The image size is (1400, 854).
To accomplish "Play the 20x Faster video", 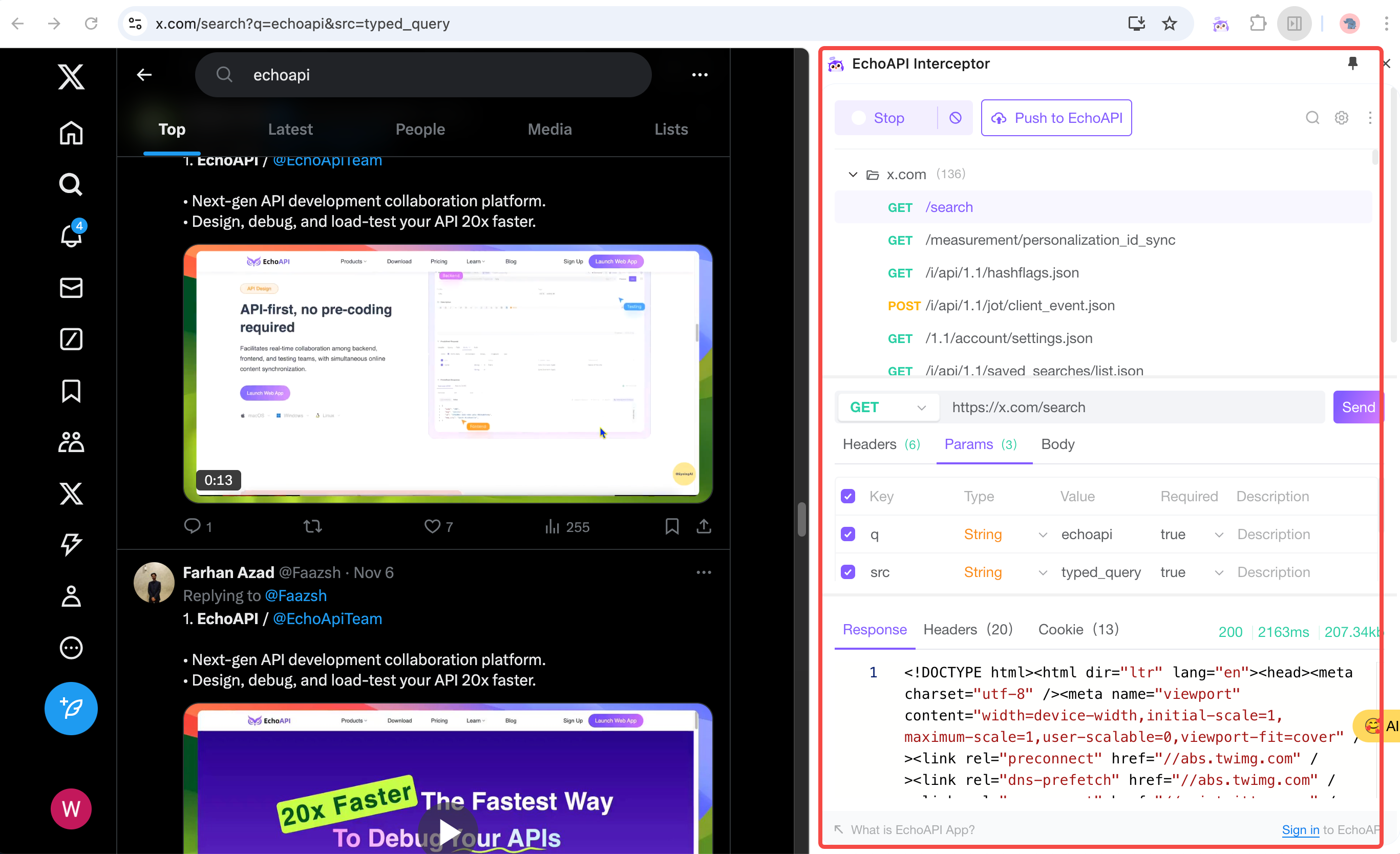I will click(x=449, y=832).
